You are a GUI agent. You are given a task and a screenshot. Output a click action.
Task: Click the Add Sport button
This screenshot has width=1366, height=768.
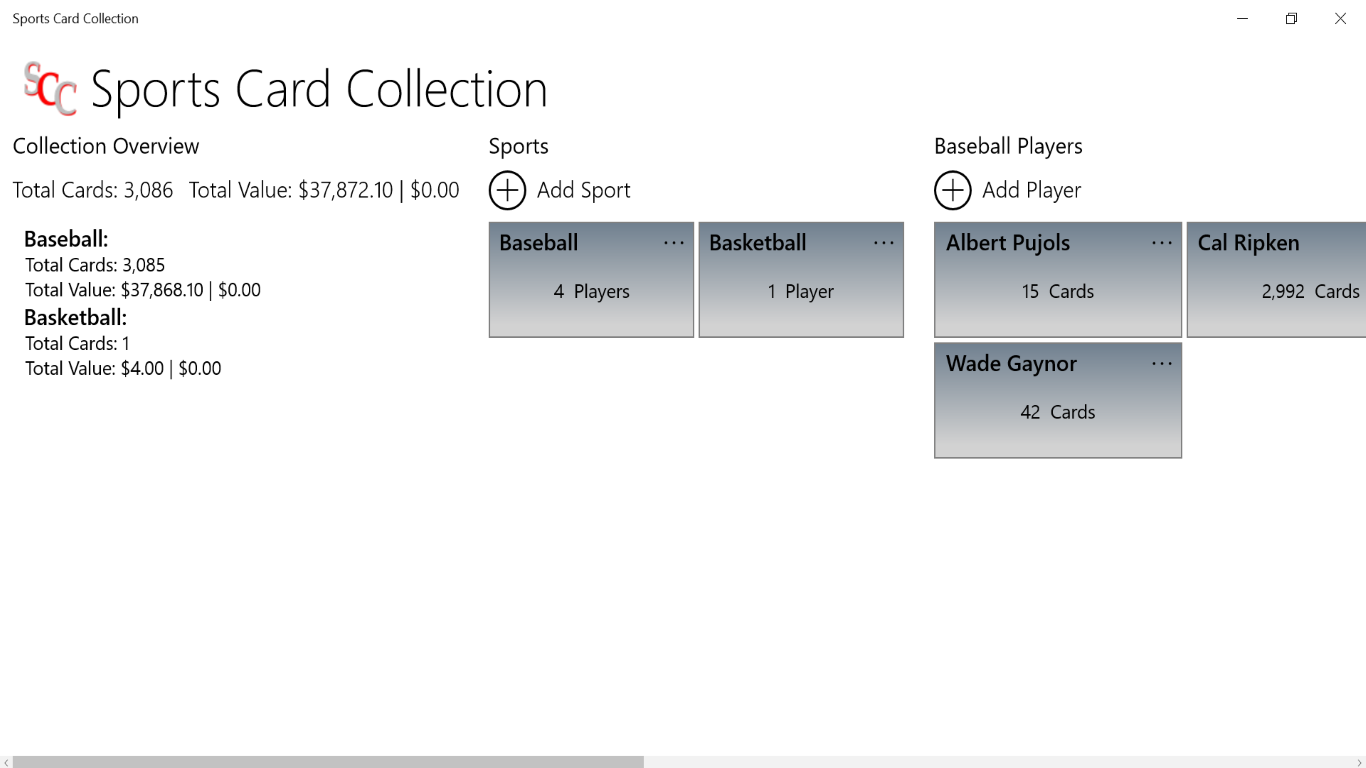pyautogui.click(x=560, y=190)
